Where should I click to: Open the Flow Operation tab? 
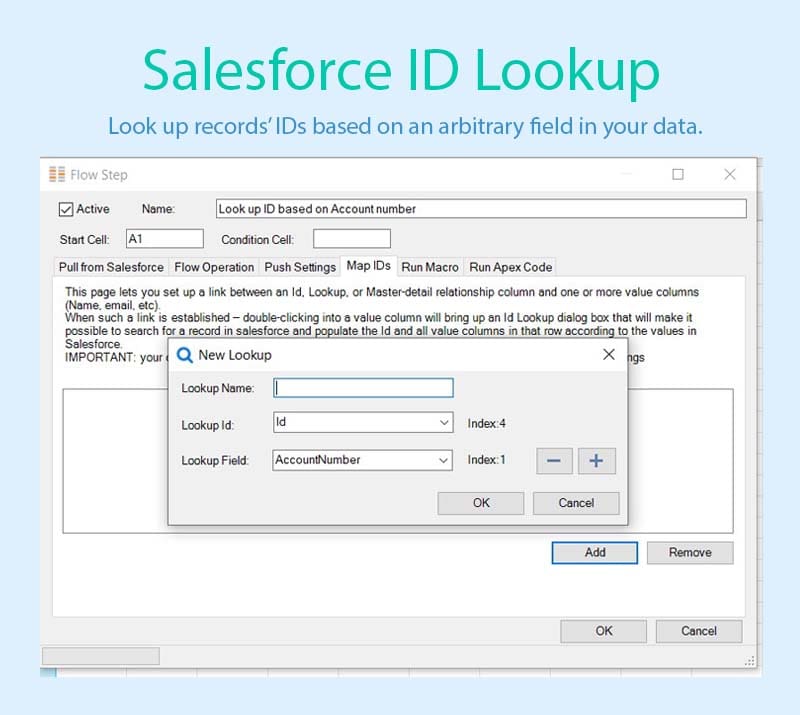tap(214, 267)
